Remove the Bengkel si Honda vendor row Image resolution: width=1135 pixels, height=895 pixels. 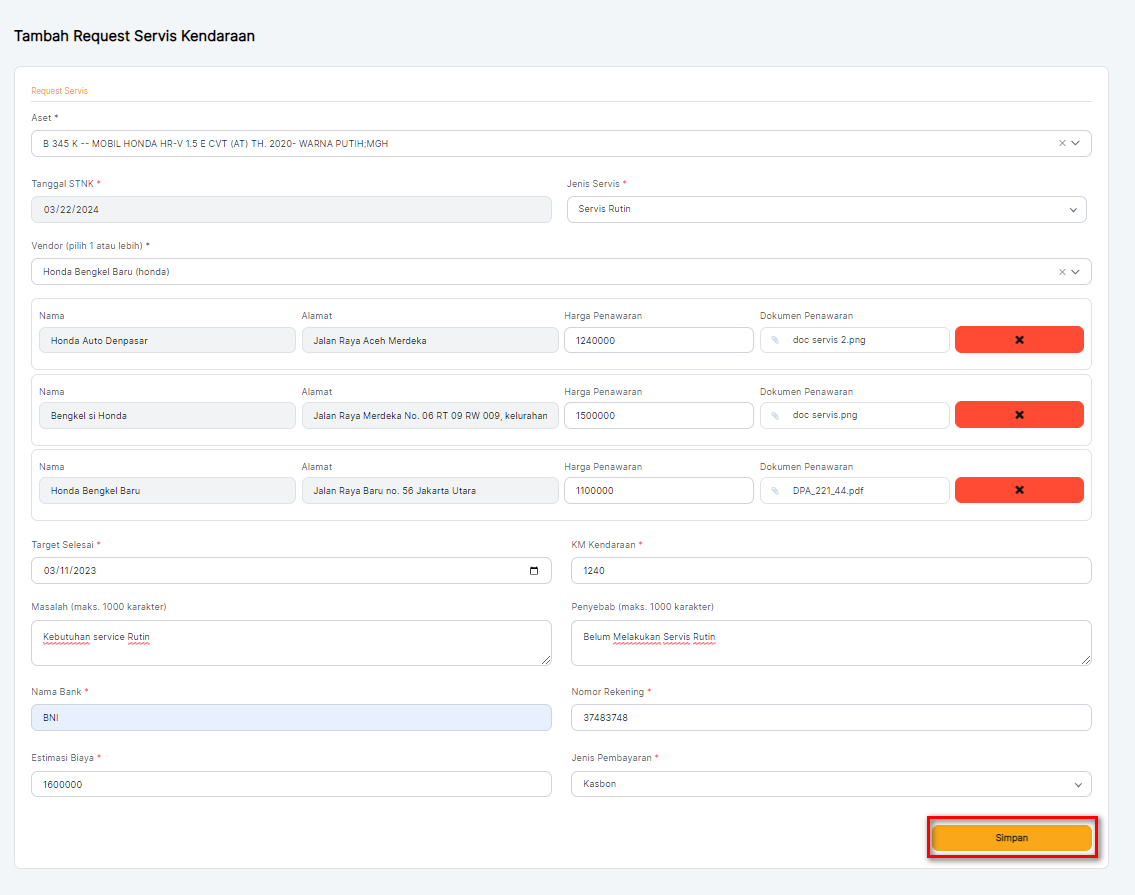point(1018,415)
